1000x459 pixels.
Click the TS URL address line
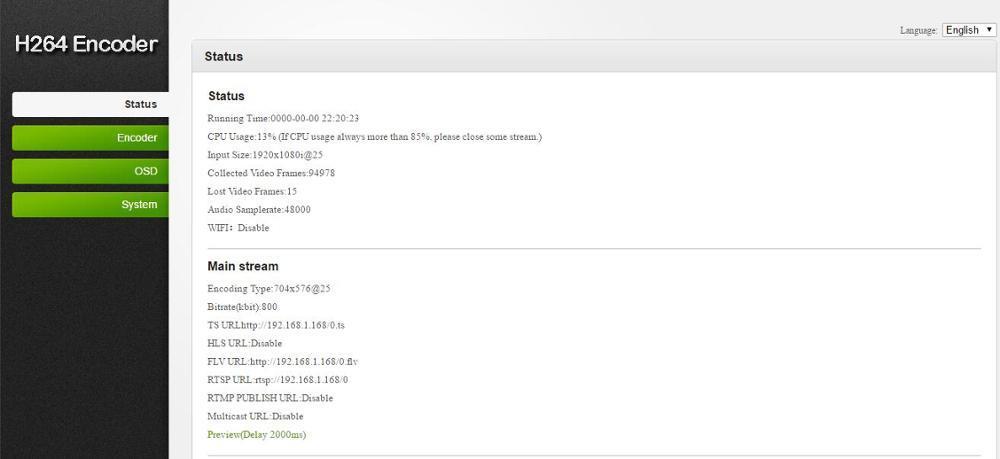(x=276, y=325)
